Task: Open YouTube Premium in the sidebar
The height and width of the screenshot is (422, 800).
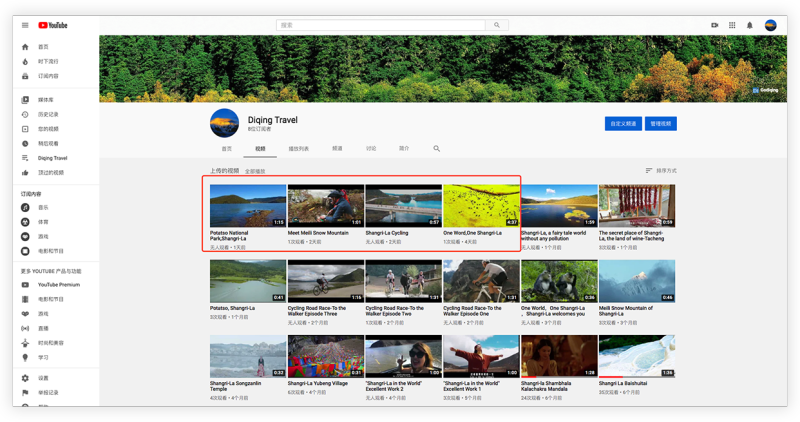Action: (58, 285)
